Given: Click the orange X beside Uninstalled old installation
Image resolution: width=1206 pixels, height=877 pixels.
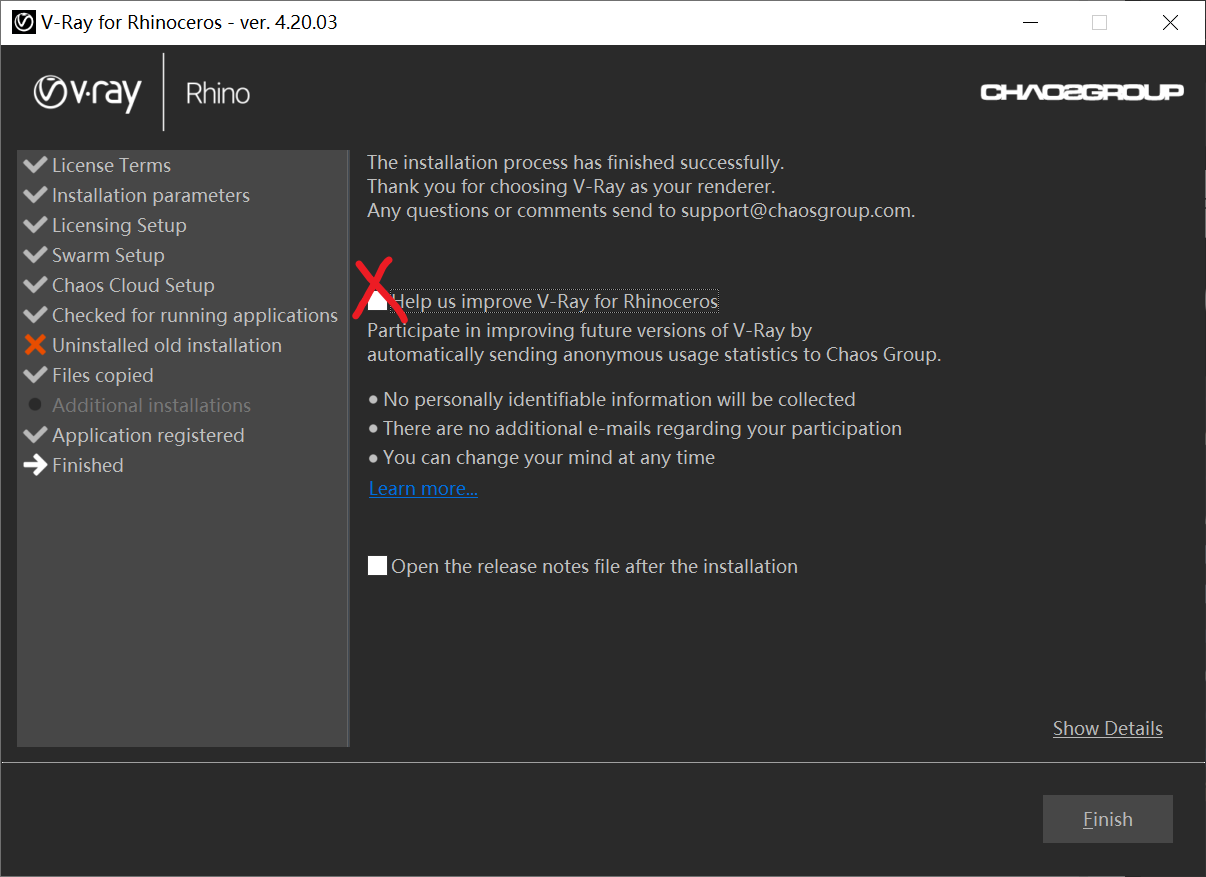Looking at the screenshot, I should point(35,345).
